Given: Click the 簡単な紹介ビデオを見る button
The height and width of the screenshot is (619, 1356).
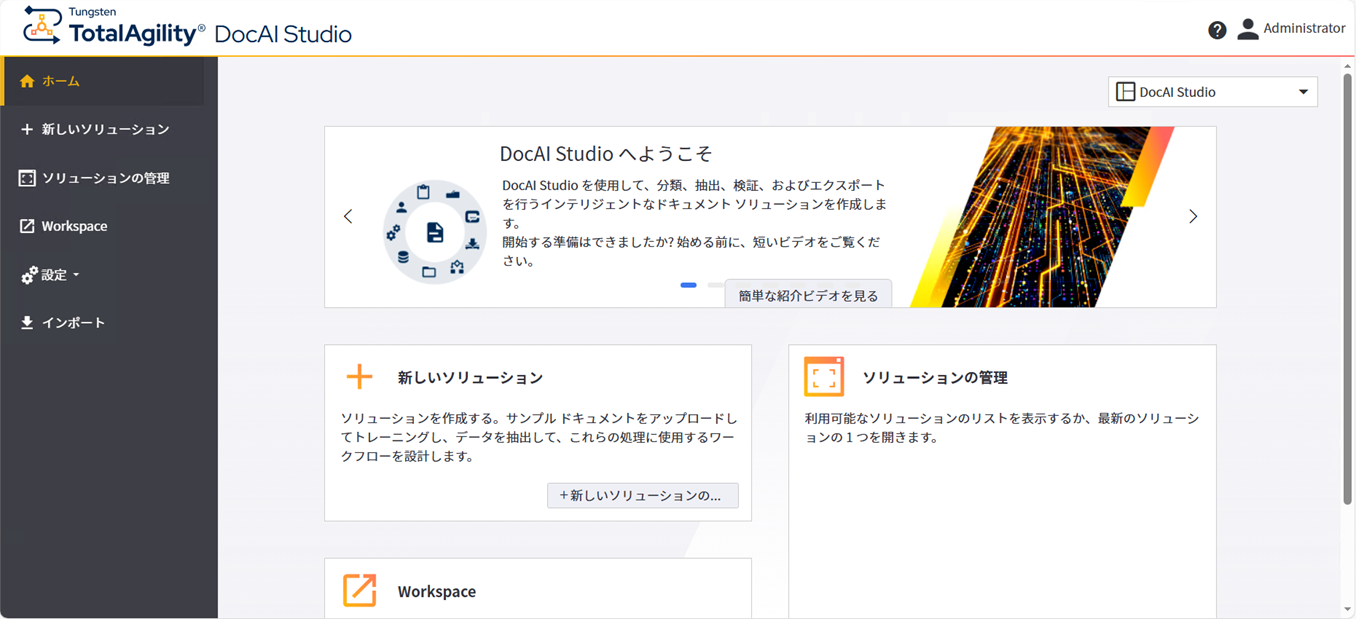Looking at the screenshot, I should pos(809,294).
